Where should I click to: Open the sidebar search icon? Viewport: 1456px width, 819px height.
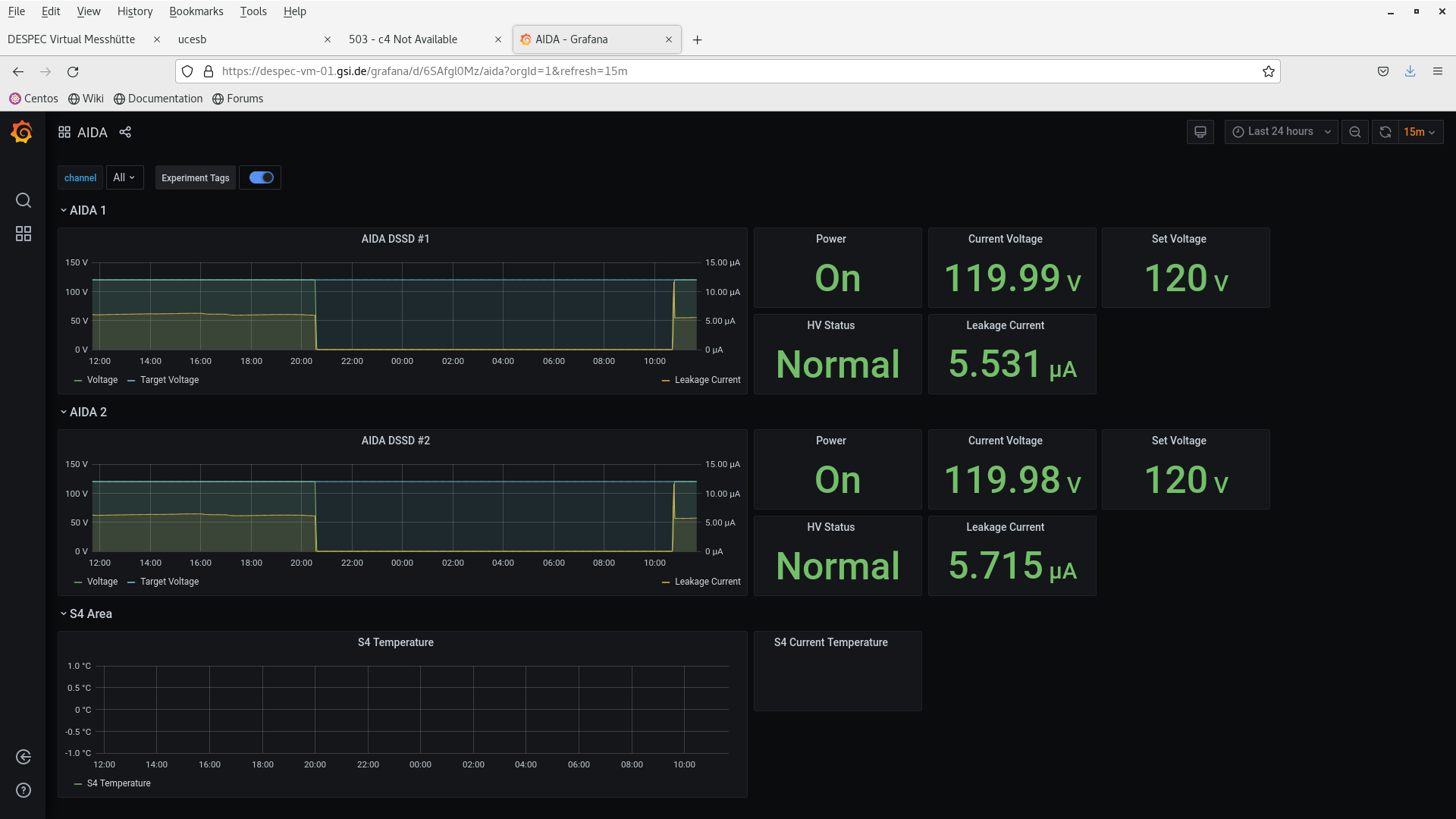point(24,200)
